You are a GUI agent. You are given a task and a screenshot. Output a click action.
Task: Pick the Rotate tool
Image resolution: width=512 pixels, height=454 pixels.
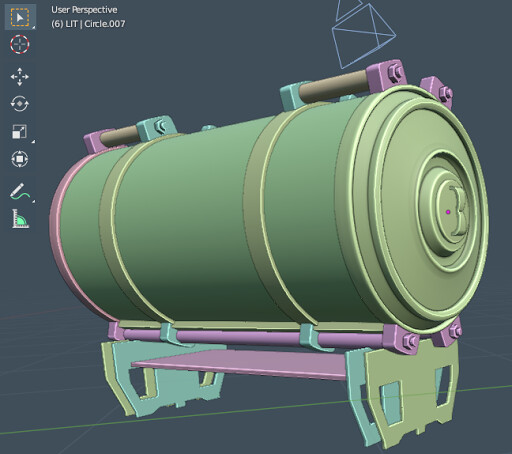(20, 104)
